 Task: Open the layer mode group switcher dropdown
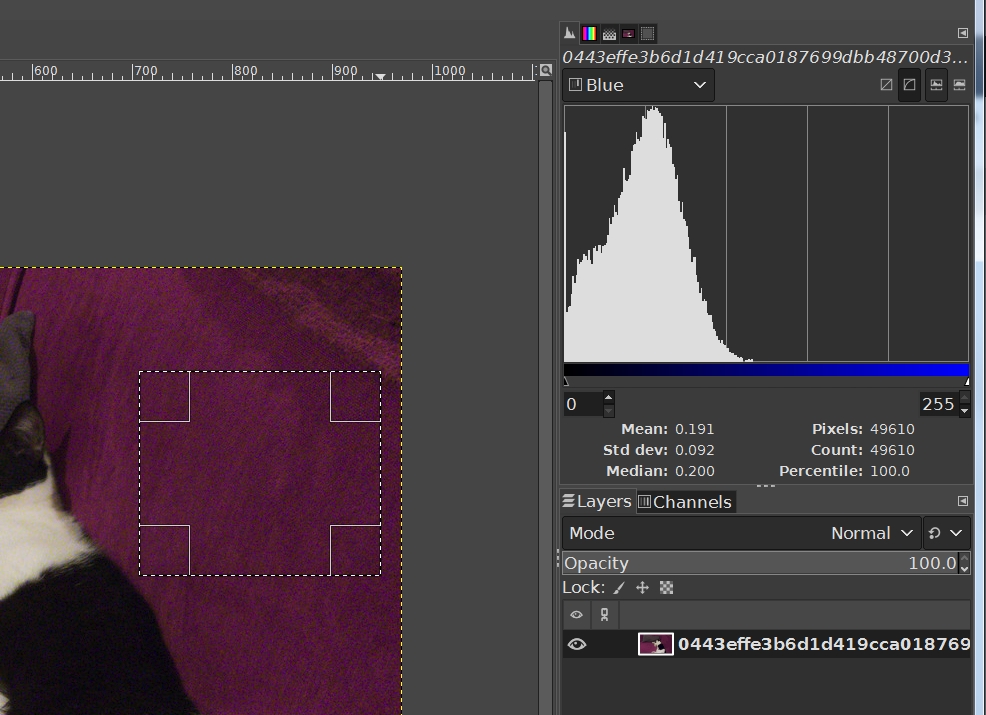(x=945, y=533)
